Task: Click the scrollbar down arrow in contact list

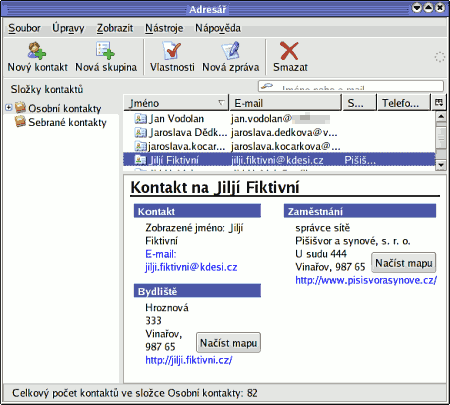Action: 441,165
